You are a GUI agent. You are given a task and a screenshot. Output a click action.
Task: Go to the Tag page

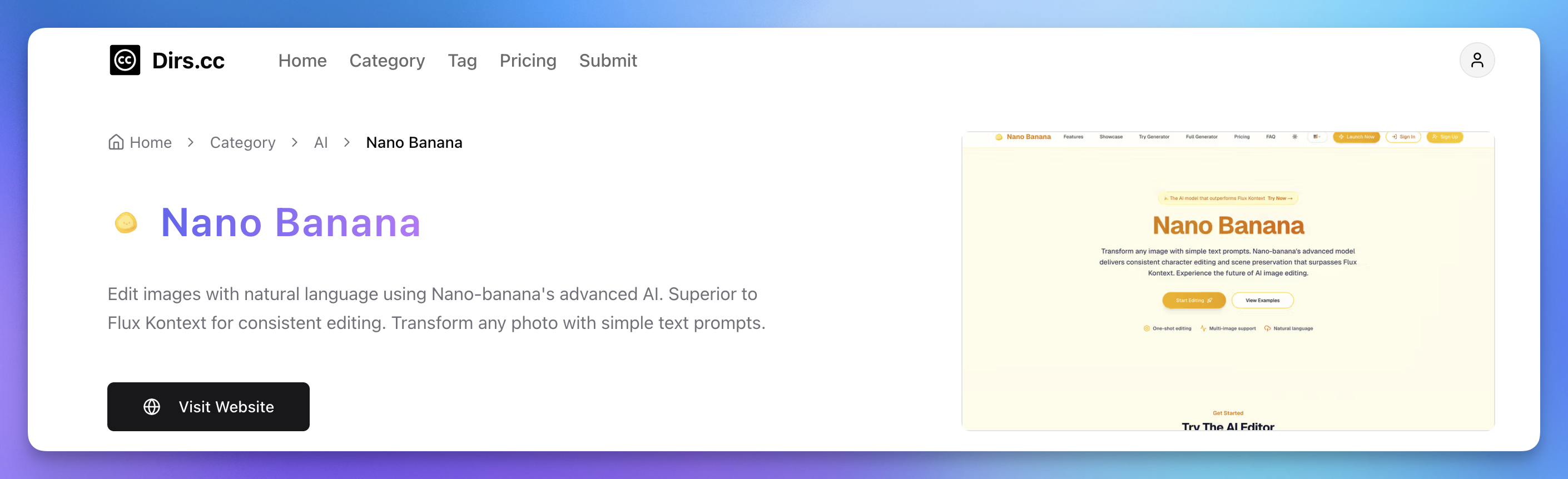click(463, 61)
